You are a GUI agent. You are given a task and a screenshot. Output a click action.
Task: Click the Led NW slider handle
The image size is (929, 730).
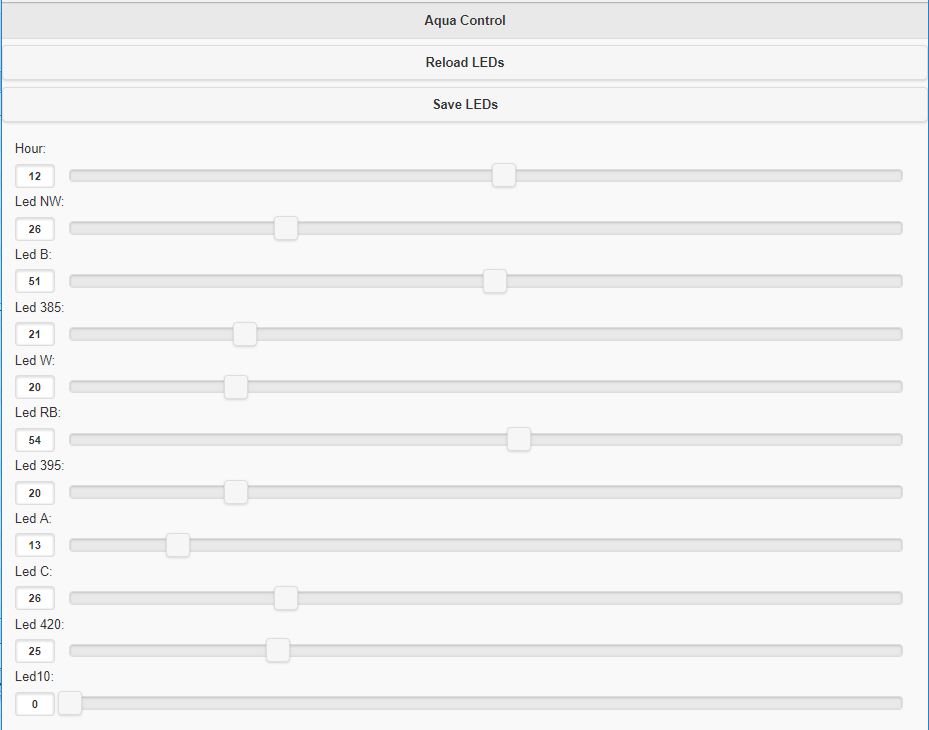coord(286,228)
